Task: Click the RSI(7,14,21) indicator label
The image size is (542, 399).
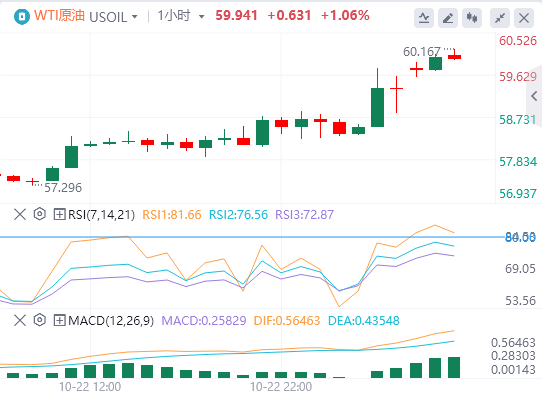Action: (x=101, y=215)
